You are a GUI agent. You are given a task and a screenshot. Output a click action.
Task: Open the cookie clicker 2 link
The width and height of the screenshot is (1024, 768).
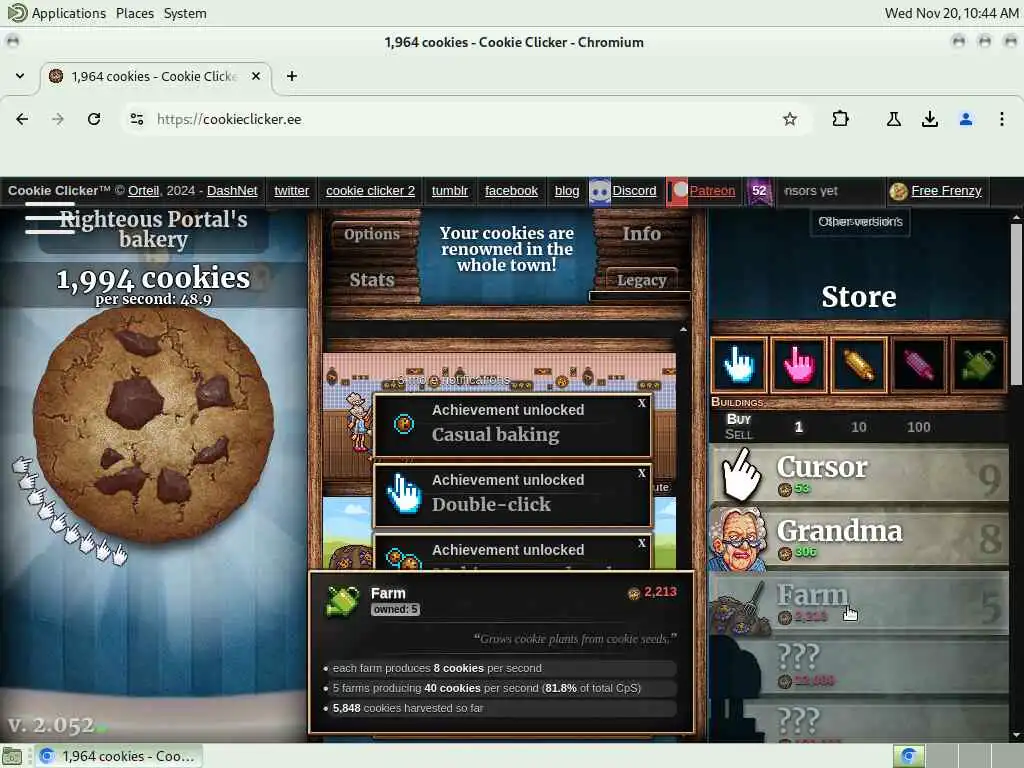tap(370, 191)
